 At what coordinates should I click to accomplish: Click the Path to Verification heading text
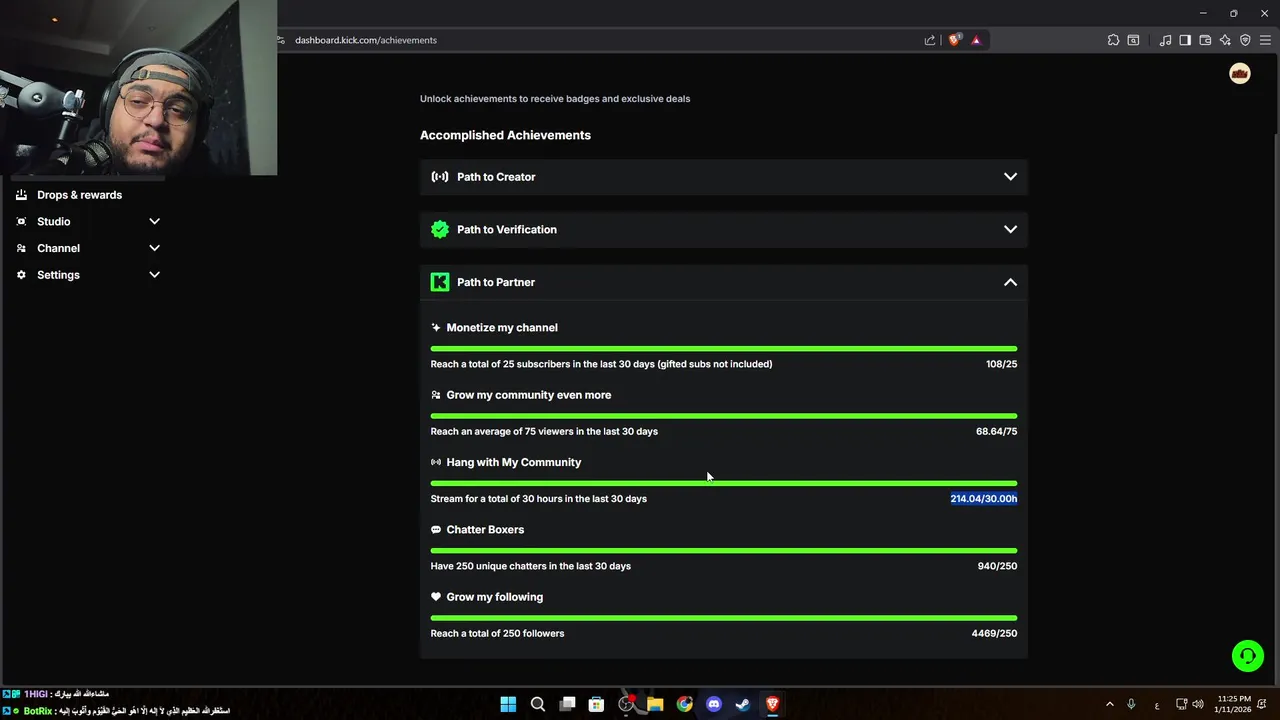point(507,229)
